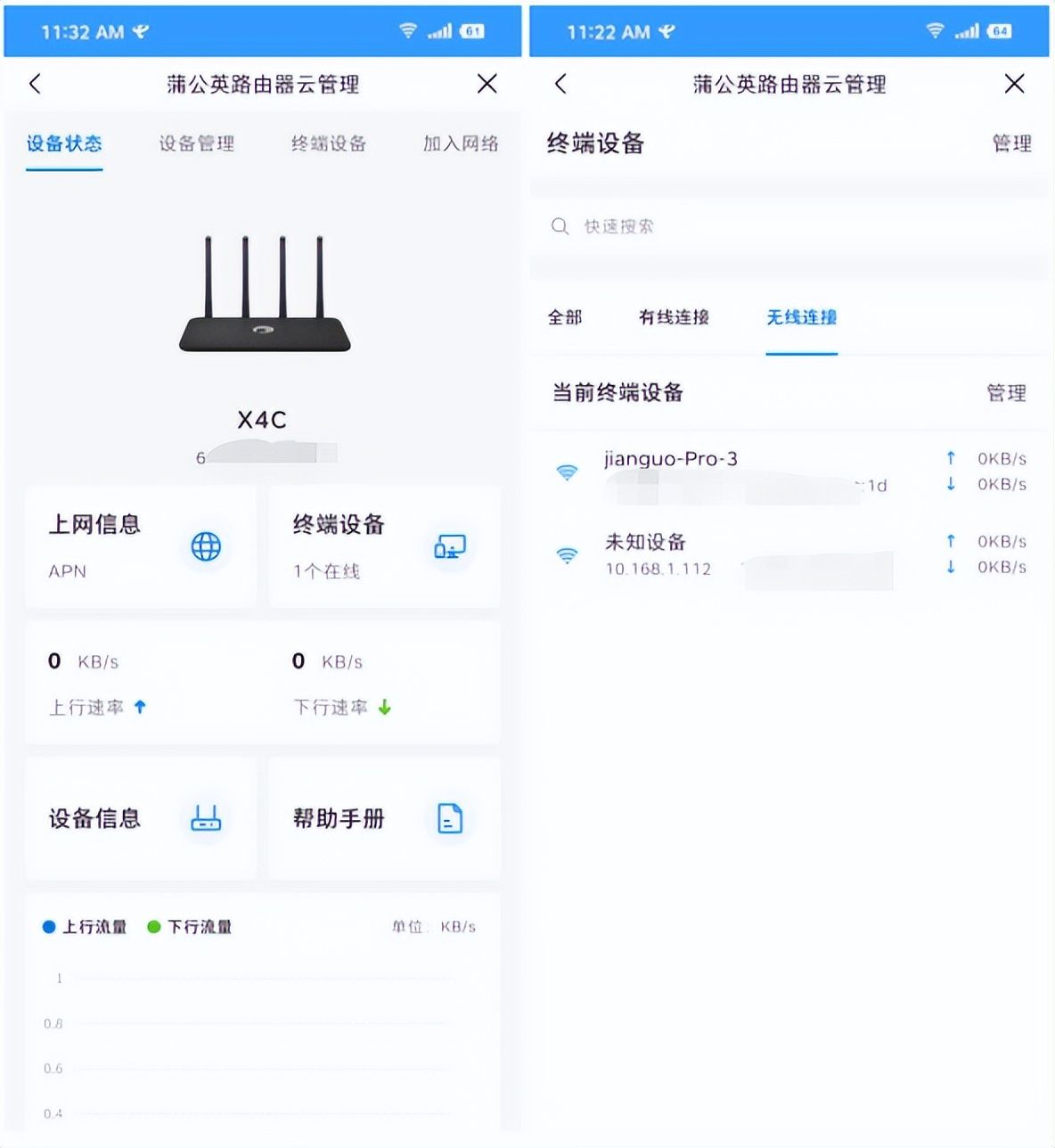Tap router icon on 设备信息 card

pyautogui.click(x=207, y=818)
